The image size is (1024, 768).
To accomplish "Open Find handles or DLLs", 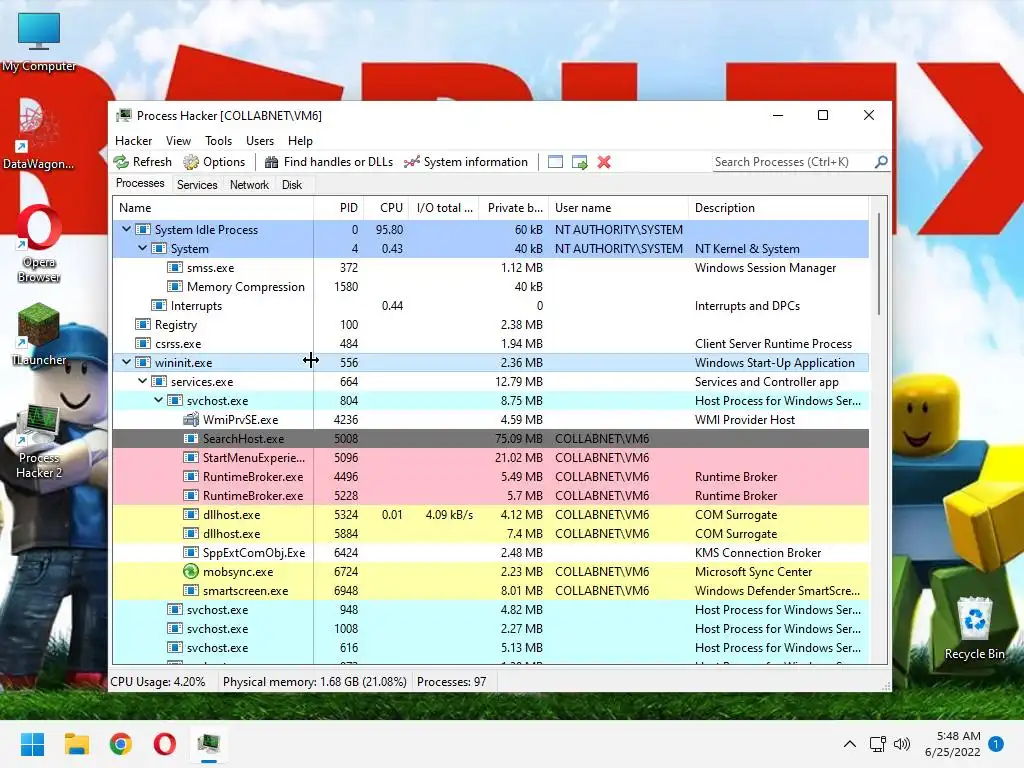I will coord(328,162).
